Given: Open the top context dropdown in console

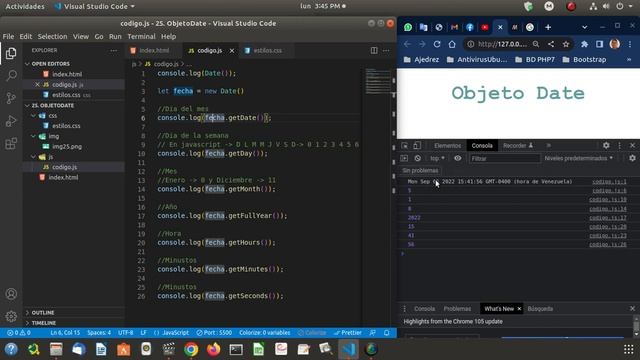Looking at the screenshot, I should pyautogui.click(x=437, y=158).
